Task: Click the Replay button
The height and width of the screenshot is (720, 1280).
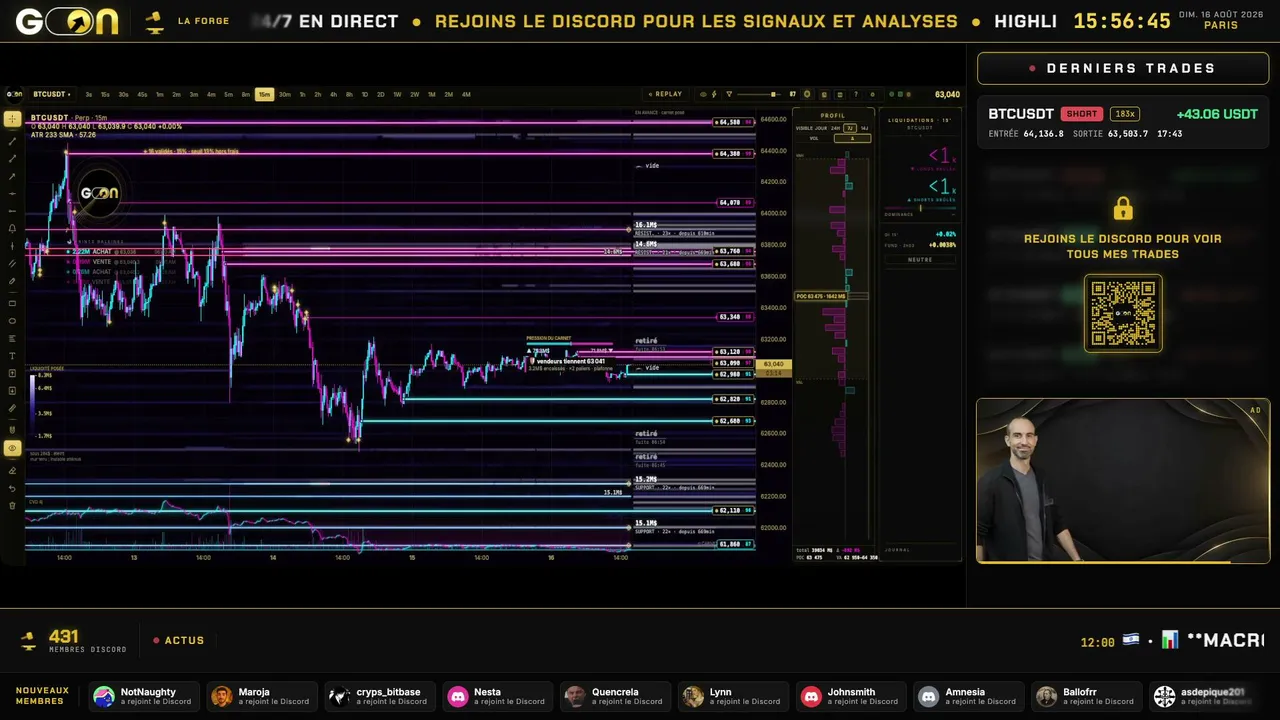Action: [666, 94]
